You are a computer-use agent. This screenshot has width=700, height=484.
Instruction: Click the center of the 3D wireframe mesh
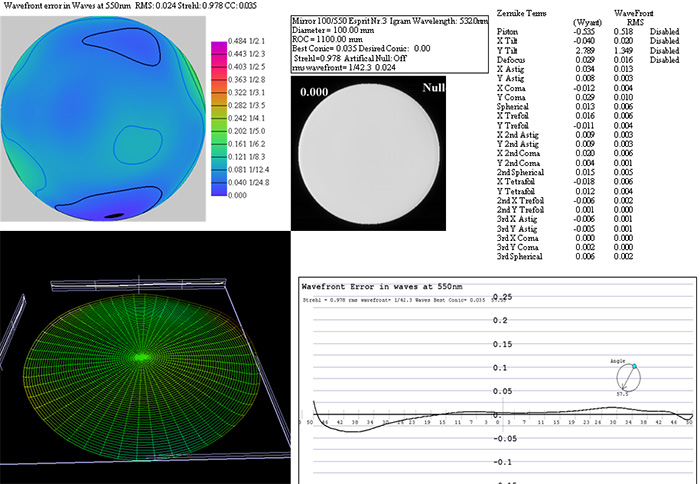tap(142, 355)
